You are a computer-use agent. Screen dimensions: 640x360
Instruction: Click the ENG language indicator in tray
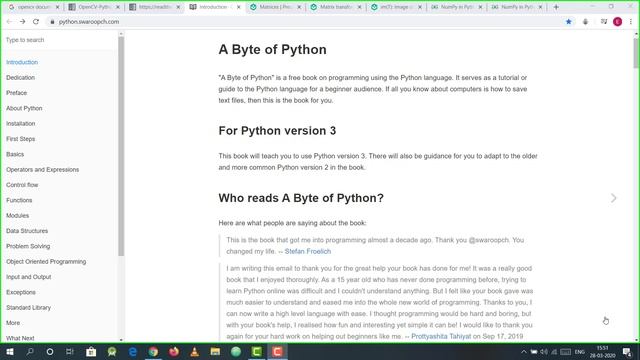click(x=580, y=351)
